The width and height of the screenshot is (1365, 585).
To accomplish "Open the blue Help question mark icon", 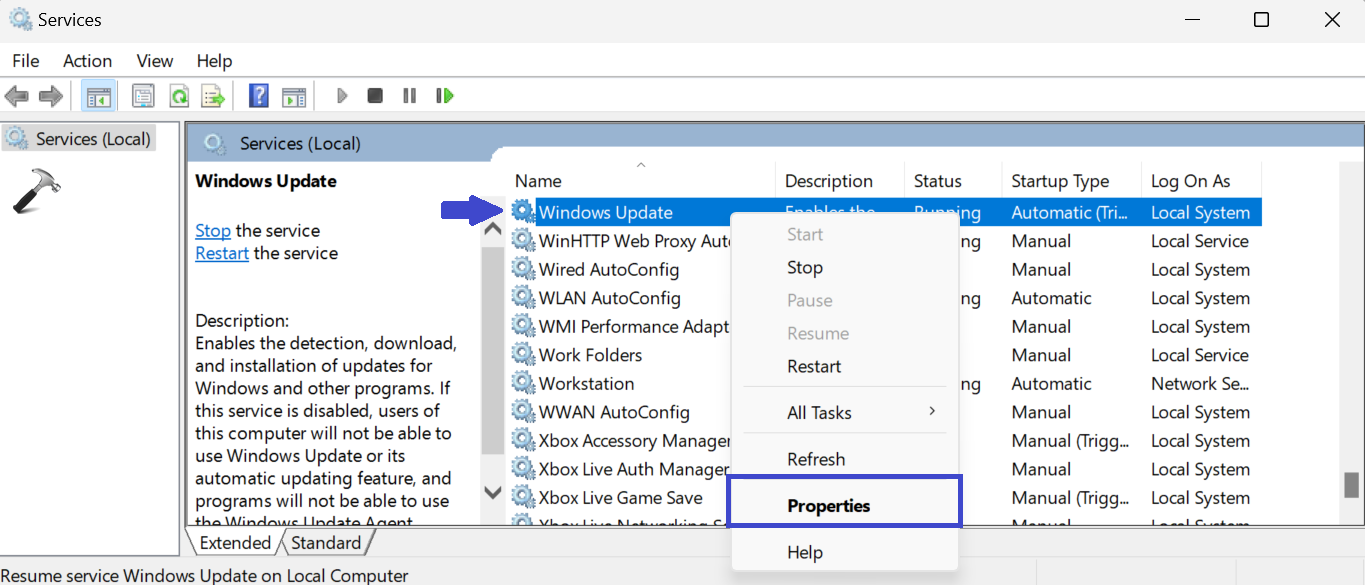I will tap(259, 96).
